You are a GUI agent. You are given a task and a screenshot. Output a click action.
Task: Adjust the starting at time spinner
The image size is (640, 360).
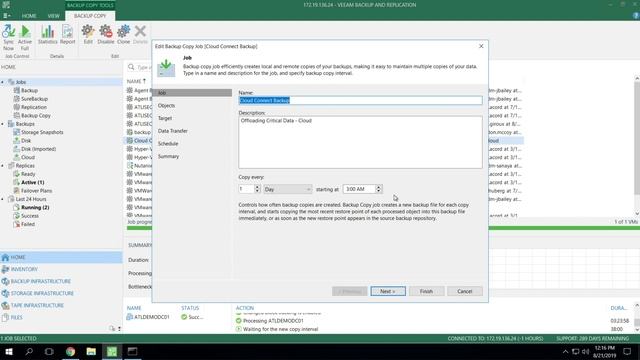click(x=378, y=189)
